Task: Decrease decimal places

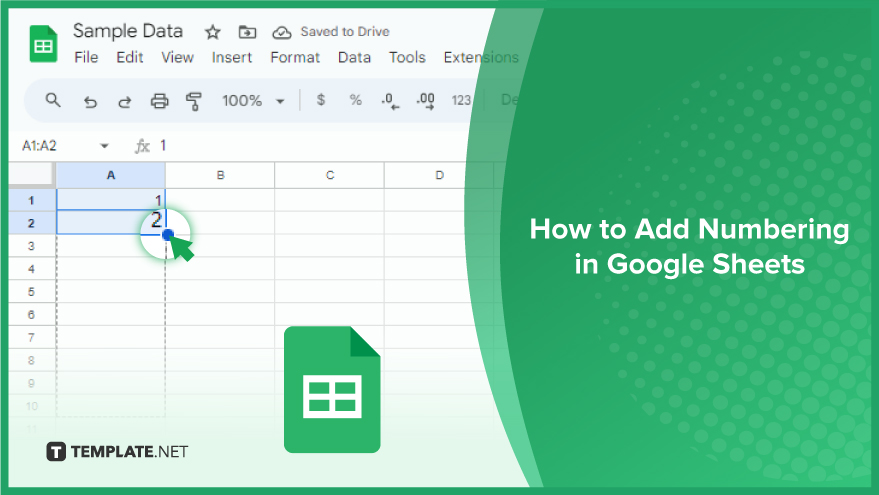Action: [x=390, y=101]
